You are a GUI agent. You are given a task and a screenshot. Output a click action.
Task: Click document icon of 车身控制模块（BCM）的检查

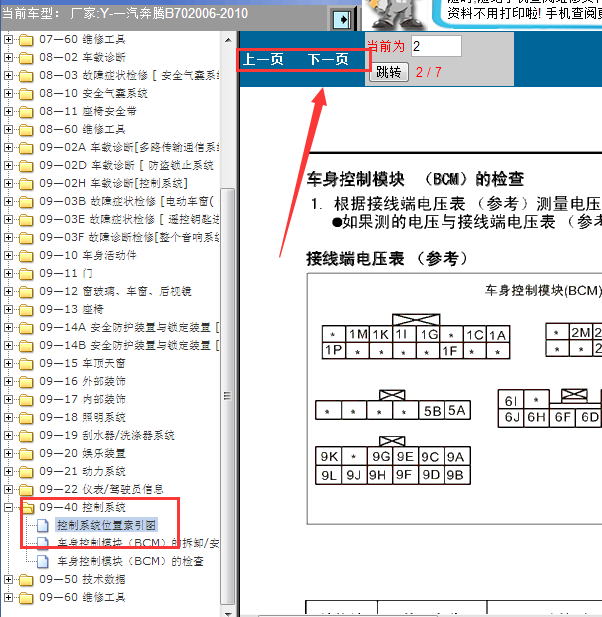pyautogui.click(x=42, y=562)
